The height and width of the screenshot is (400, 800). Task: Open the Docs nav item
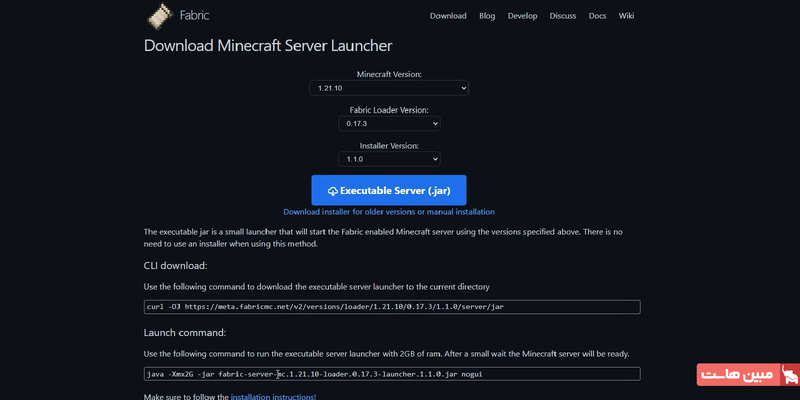point(597,16)
